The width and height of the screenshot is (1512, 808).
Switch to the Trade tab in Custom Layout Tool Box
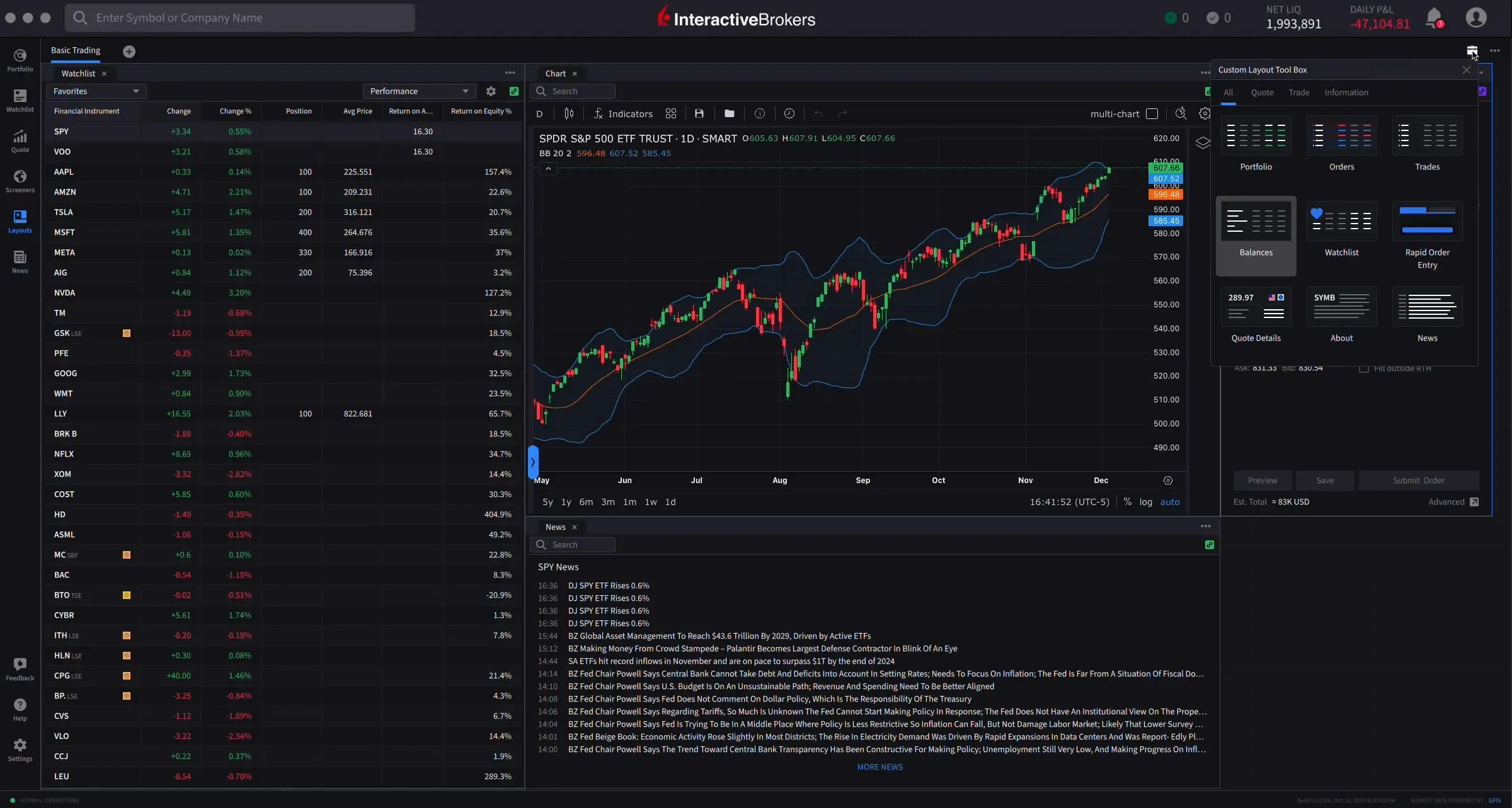tap(1298, 92)
